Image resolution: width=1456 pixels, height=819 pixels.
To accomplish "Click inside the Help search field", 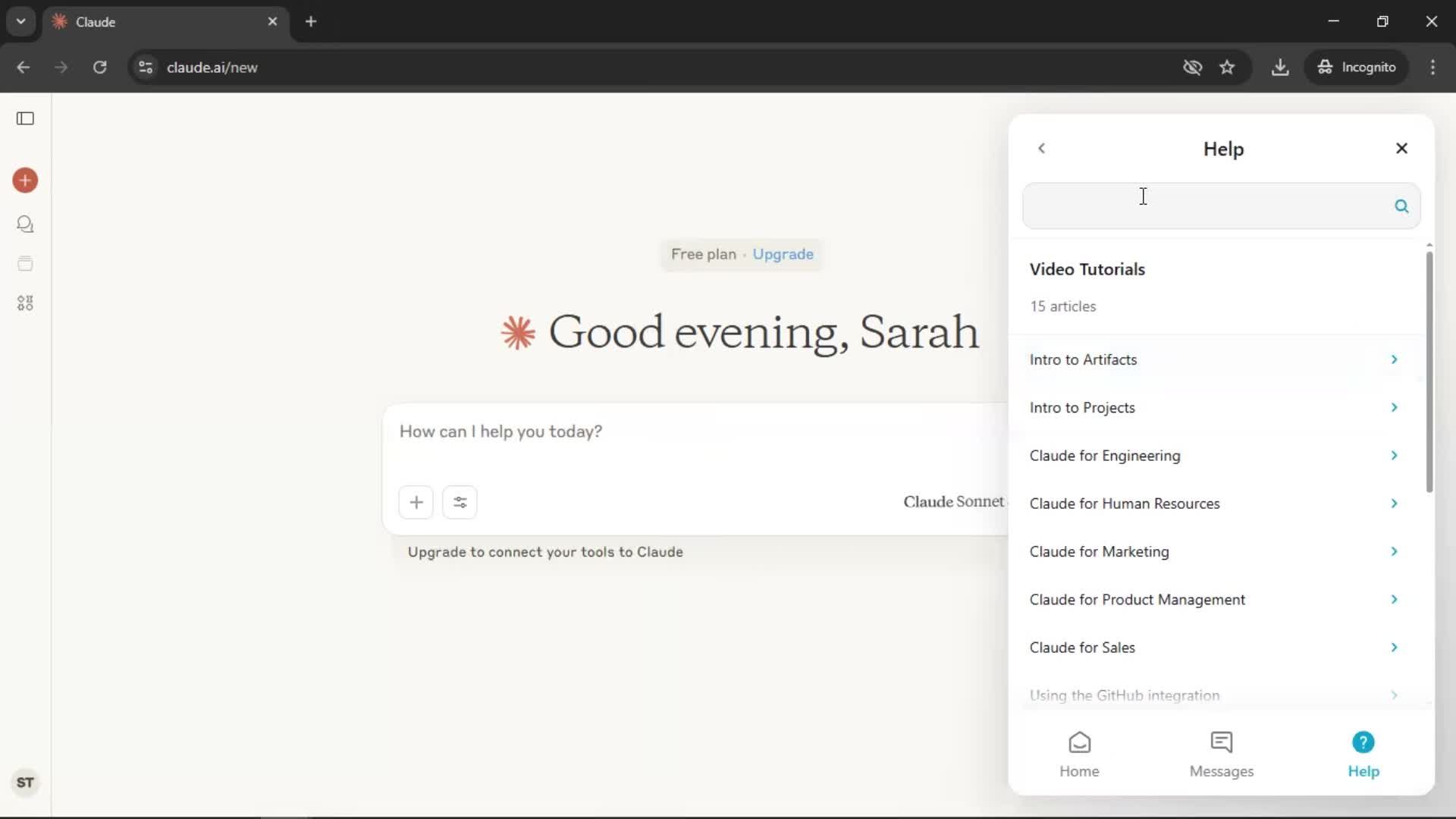I will (x=1221, y=206).
